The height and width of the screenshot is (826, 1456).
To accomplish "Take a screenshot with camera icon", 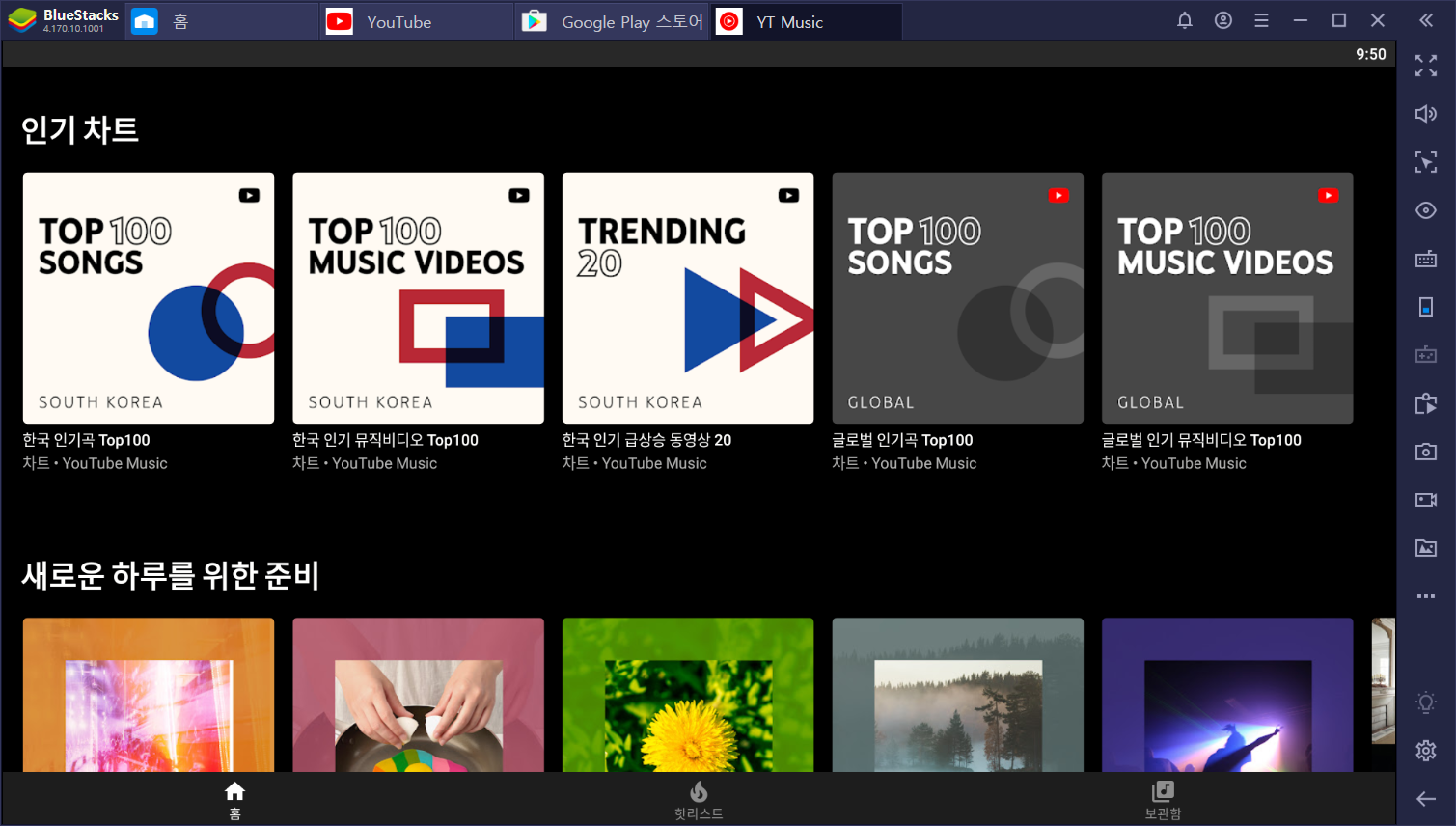I will pyautogui.click(x=1426, y=452).
